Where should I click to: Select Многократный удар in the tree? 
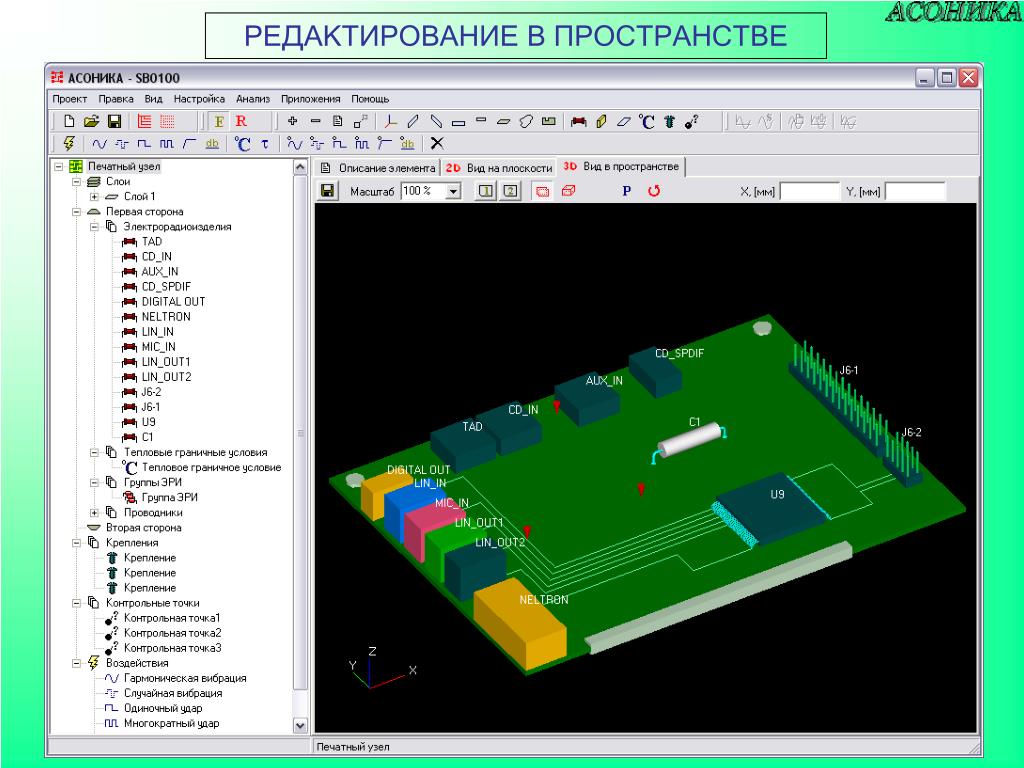[x=172, y=723]
